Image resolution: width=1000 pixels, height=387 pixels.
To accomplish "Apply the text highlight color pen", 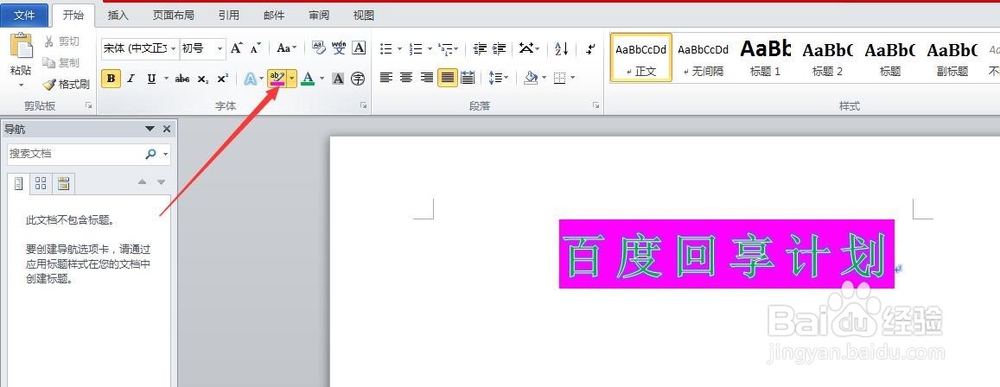I will tap(277, 78).
